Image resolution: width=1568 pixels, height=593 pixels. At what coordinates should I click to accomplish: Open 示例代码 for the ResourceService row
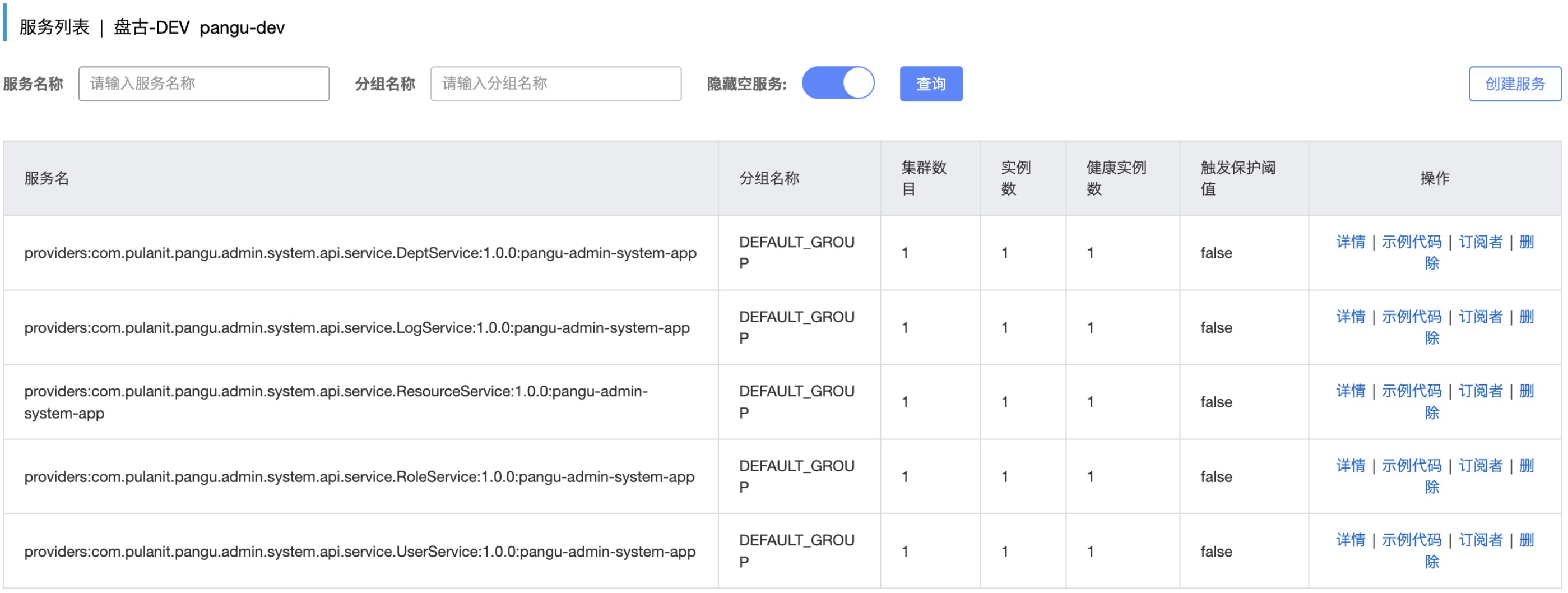[1411, 391]
